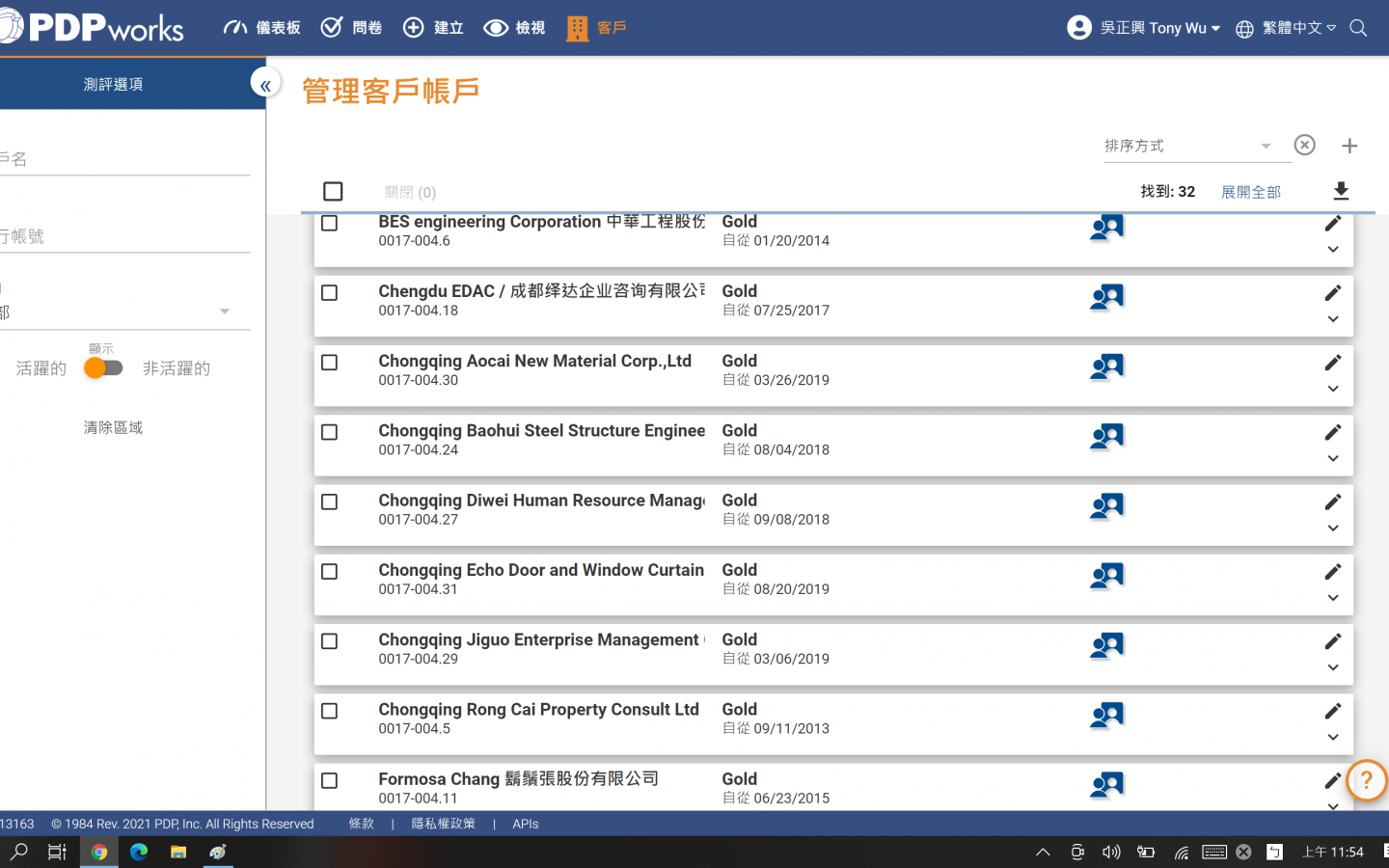Tick the Chongqing Aocai New Material checkbox
The image size is (1389, 868).
click(329, 362)
